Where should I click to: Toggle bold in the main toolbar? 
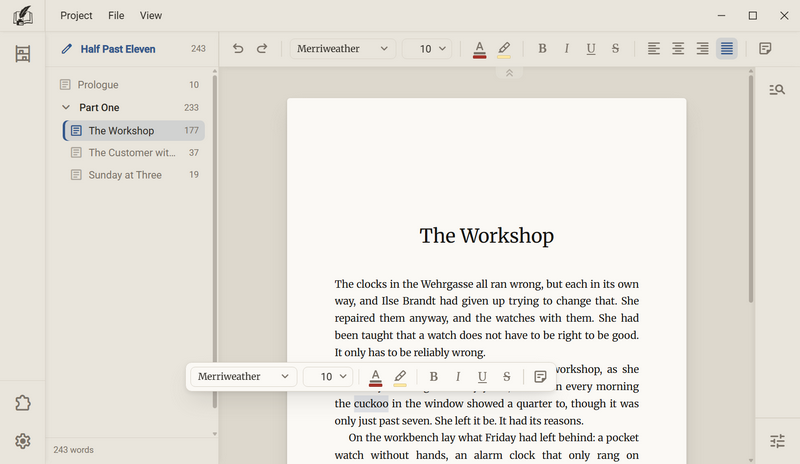coord(542,48)
